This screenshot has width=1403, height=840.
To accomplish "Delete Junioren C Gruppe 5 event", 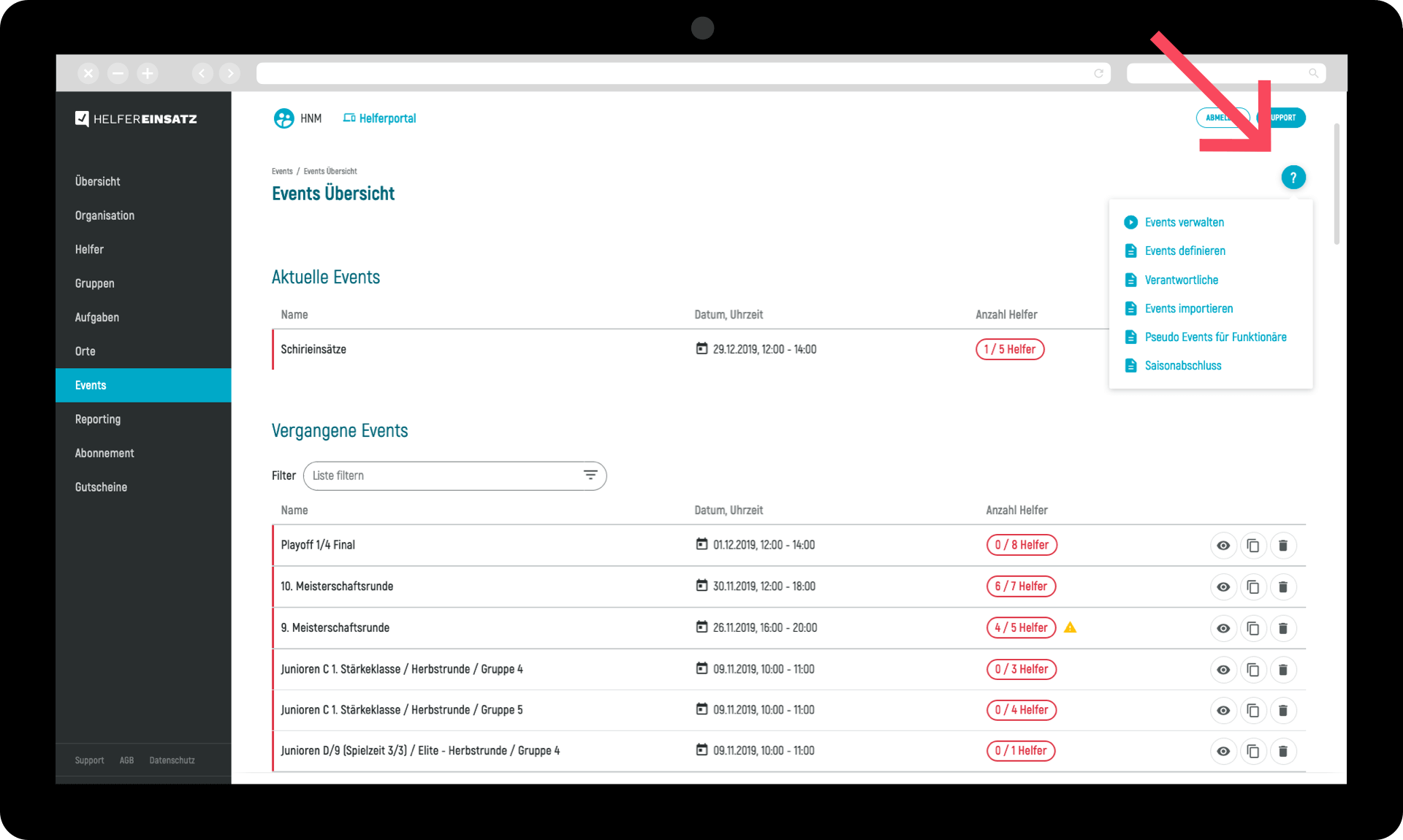I will tap(1282, 711).
